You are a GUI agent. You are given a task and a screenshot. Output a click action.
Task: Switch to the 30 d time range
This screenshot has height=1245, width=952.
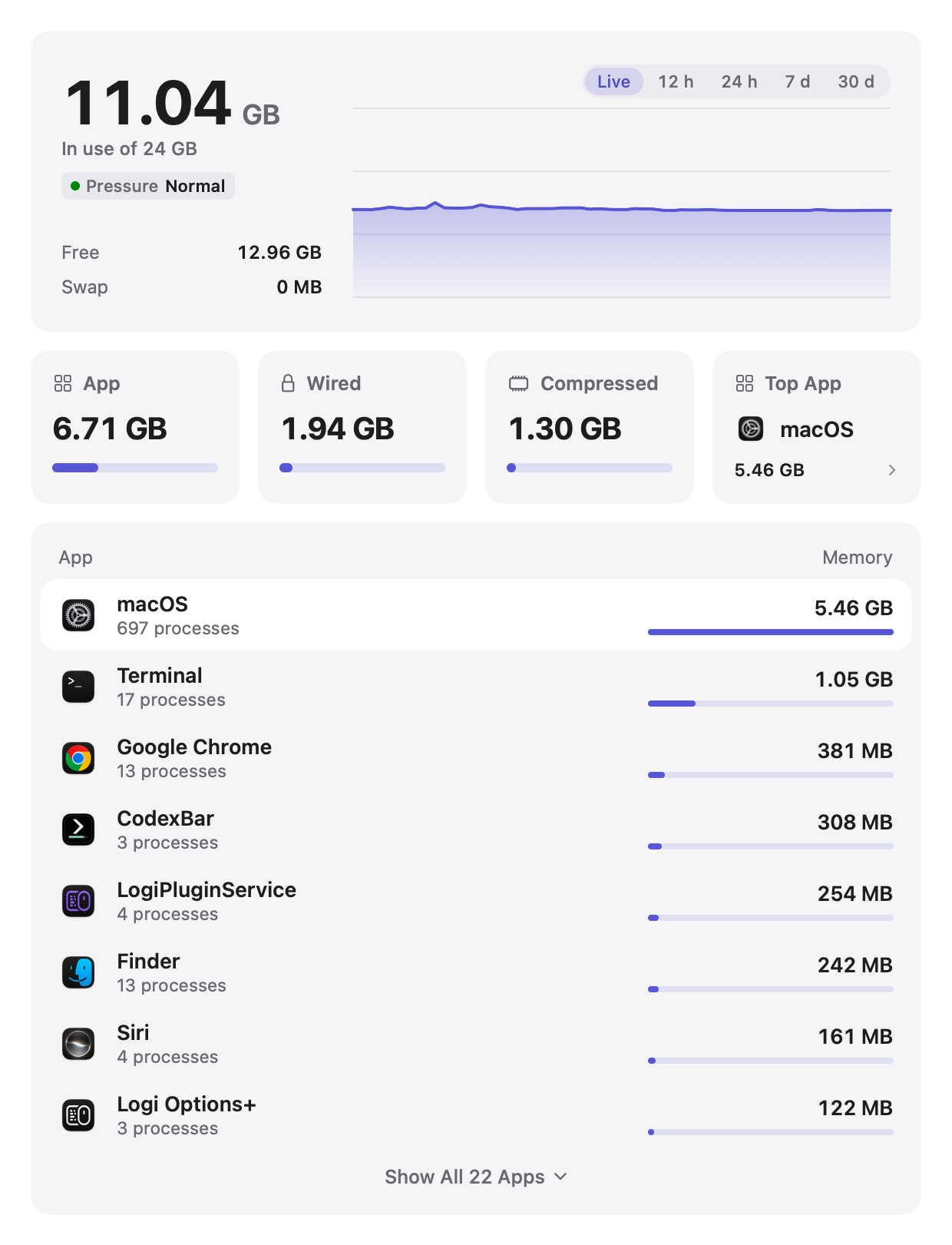(x=856, y=81)
